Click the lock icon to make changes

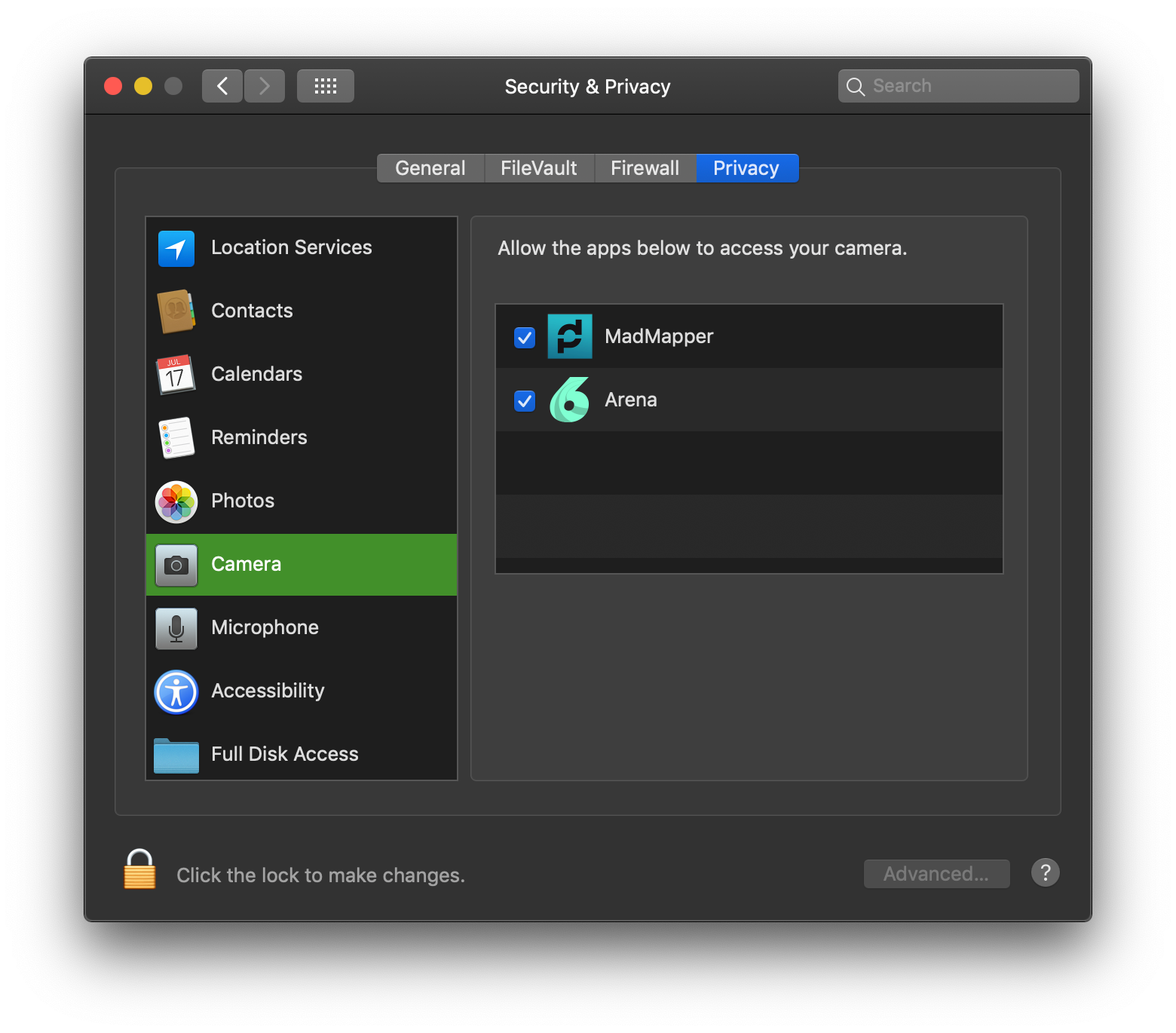139,870
